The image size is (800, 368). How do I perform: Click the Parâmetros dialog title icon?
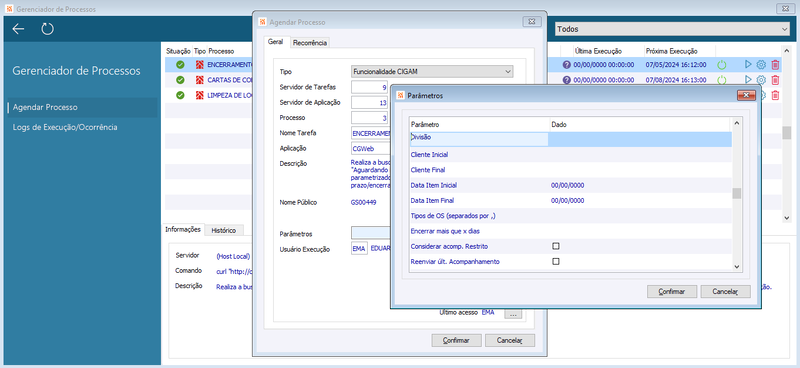point(401,95)
